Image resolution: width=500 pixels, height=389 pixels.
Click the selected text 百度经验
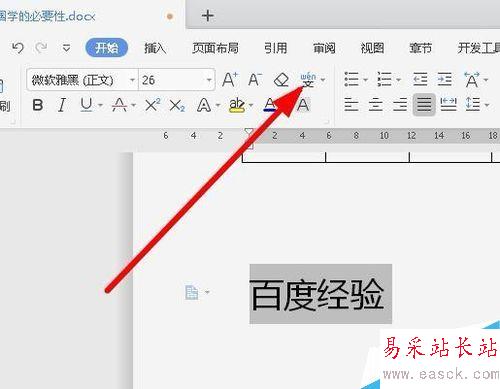[x=317, y=295]
